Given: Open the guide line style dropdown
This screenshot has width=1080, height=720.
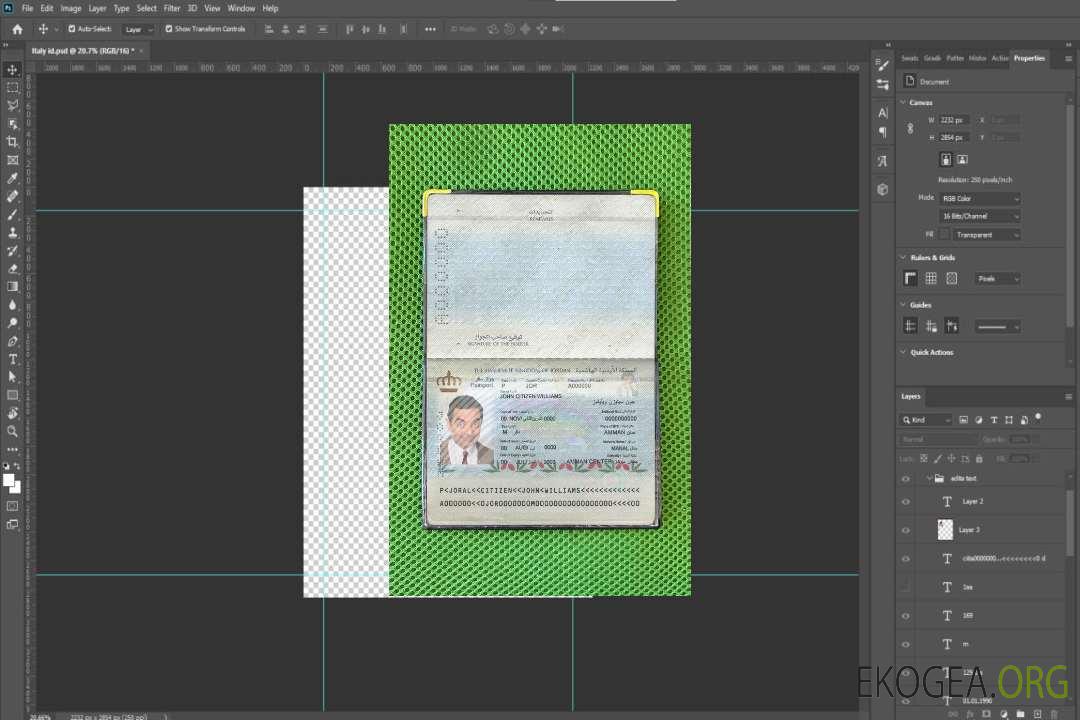Looking at the screenshot, I should (998, 327).
